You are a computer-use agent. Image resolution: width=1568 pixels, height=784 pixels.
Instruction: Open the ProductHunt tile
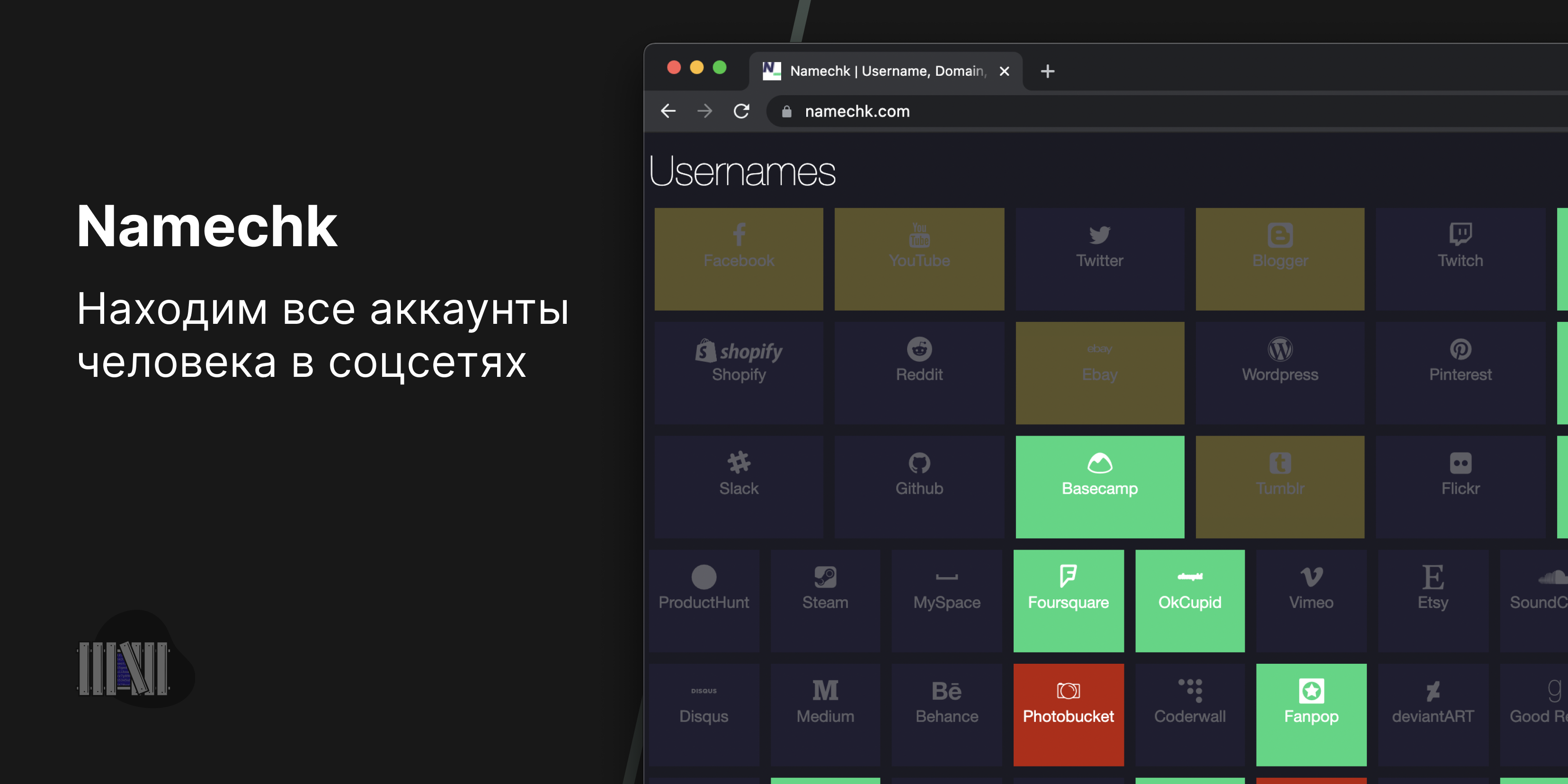pyautogui.click(x=704, y=601)
